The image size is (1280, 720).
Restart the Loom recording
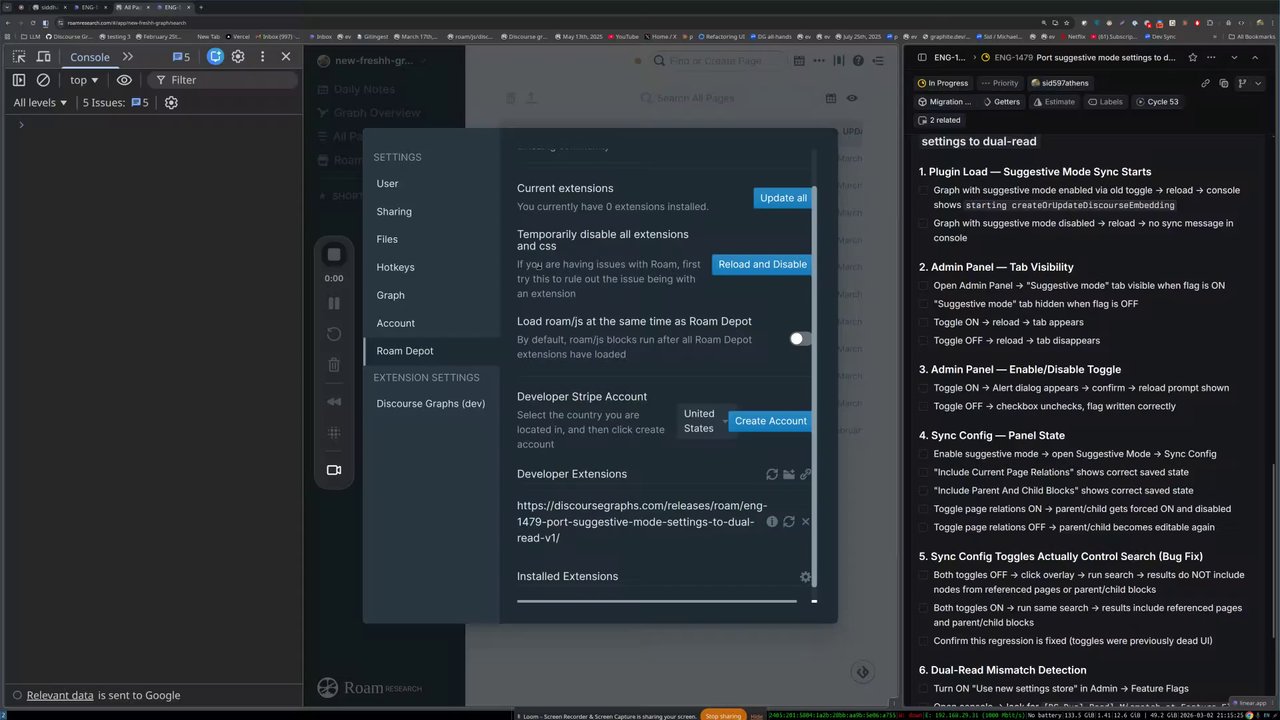coord(334,334)
